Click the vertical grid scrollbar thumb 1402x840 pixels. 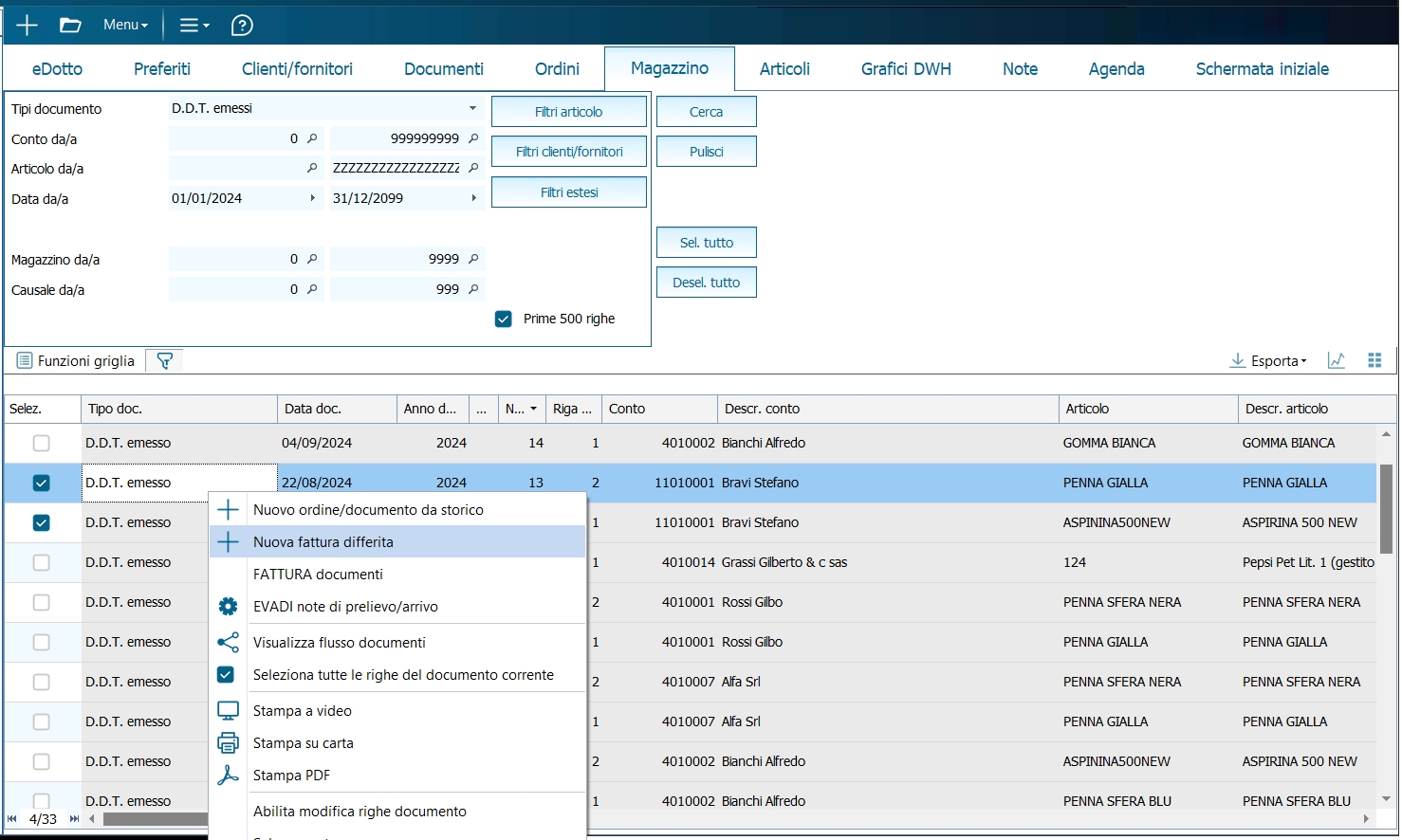pos(1386,508)
